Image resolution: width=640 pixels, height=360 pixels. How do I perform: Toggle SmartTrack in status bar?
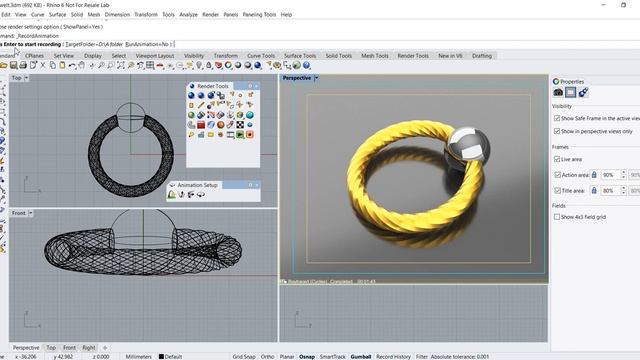(333, 356)
